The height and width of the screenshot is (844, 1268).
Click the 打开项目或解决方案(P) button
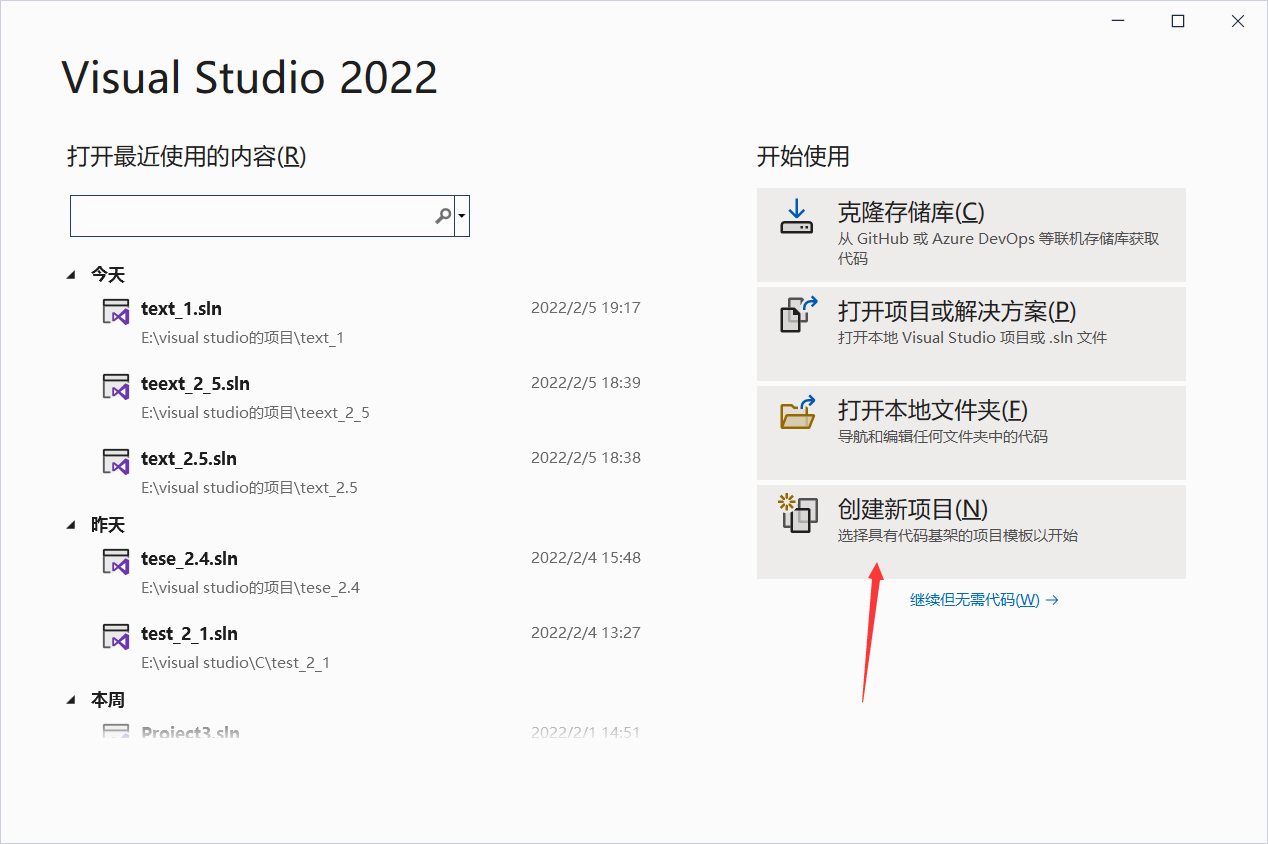tap(971, 333)
